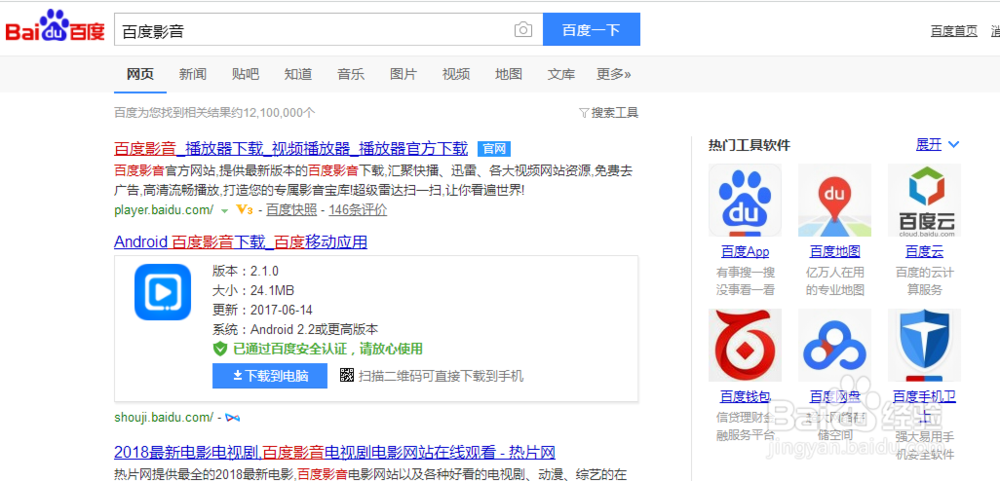Click 百度App text link

(745, 251)
